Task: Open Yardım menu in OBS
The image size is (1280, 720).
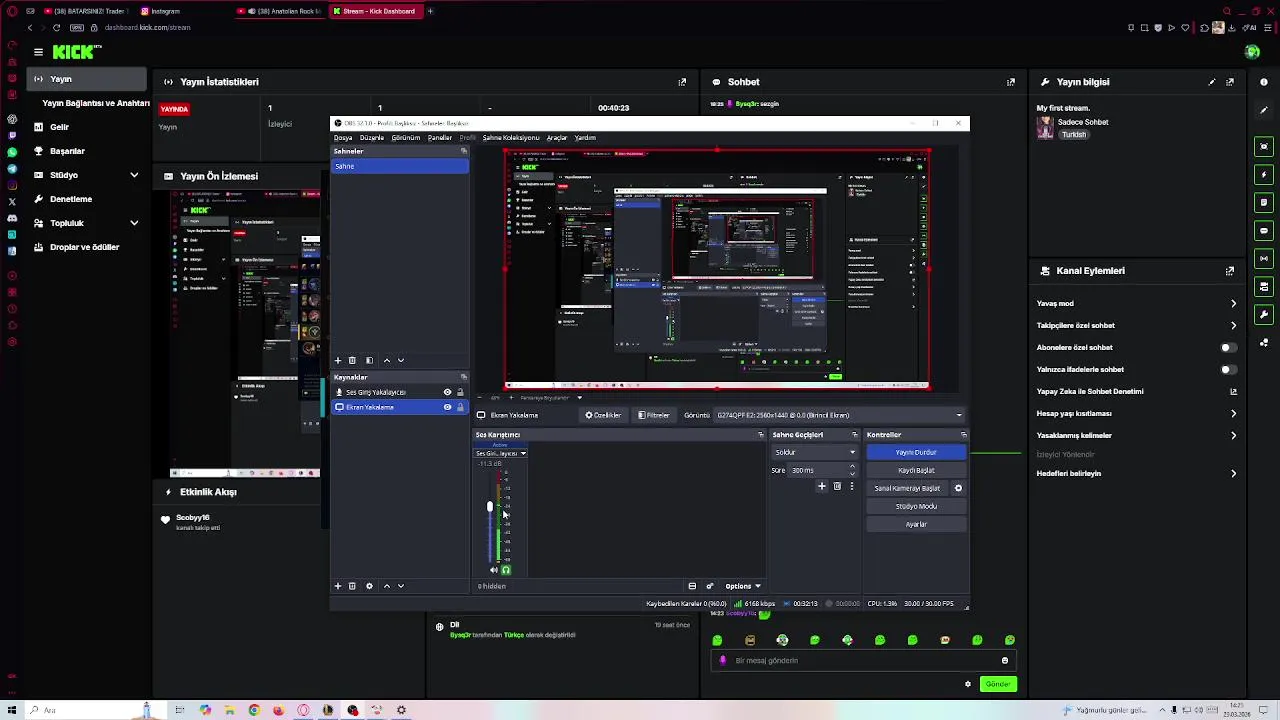Action: click(x=585, y=138)
